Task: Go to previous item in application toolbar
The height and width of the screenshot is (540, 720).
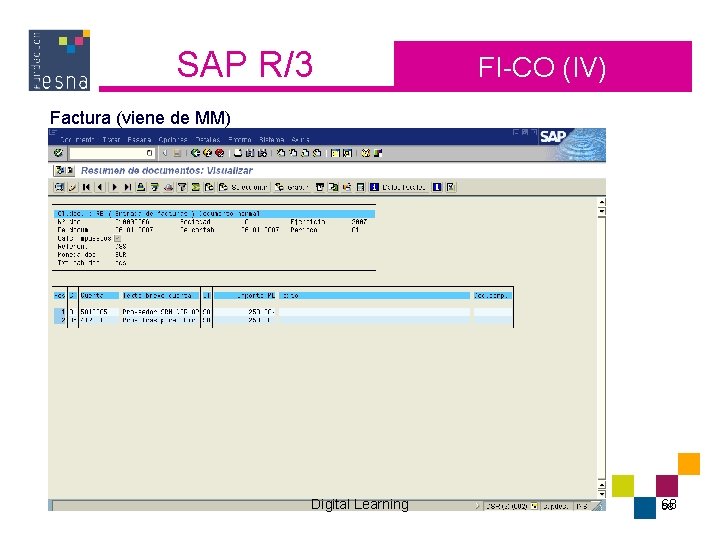Action: point(100,187)
